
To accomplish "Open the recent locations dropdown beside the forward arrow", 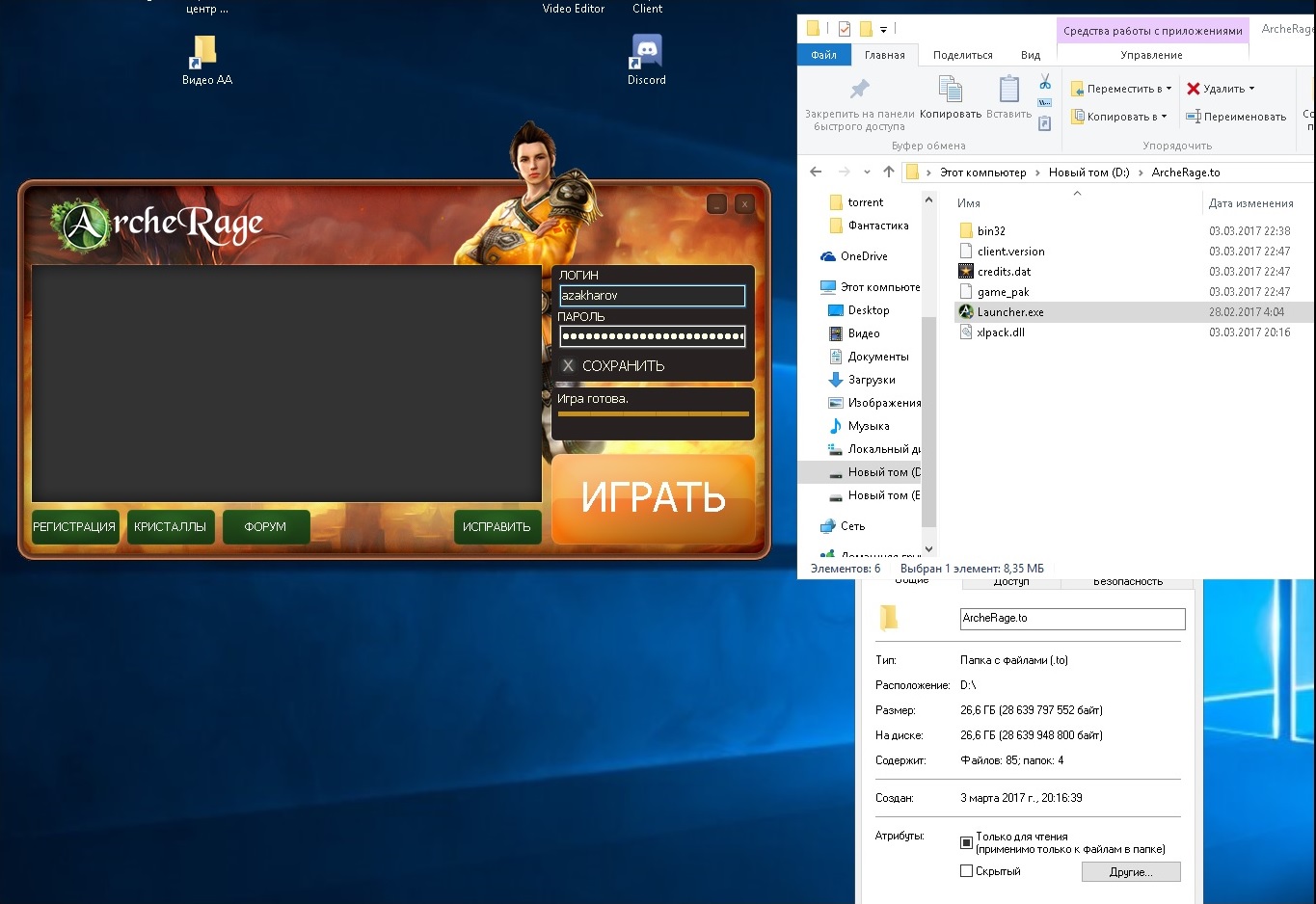I will point(867,173).
